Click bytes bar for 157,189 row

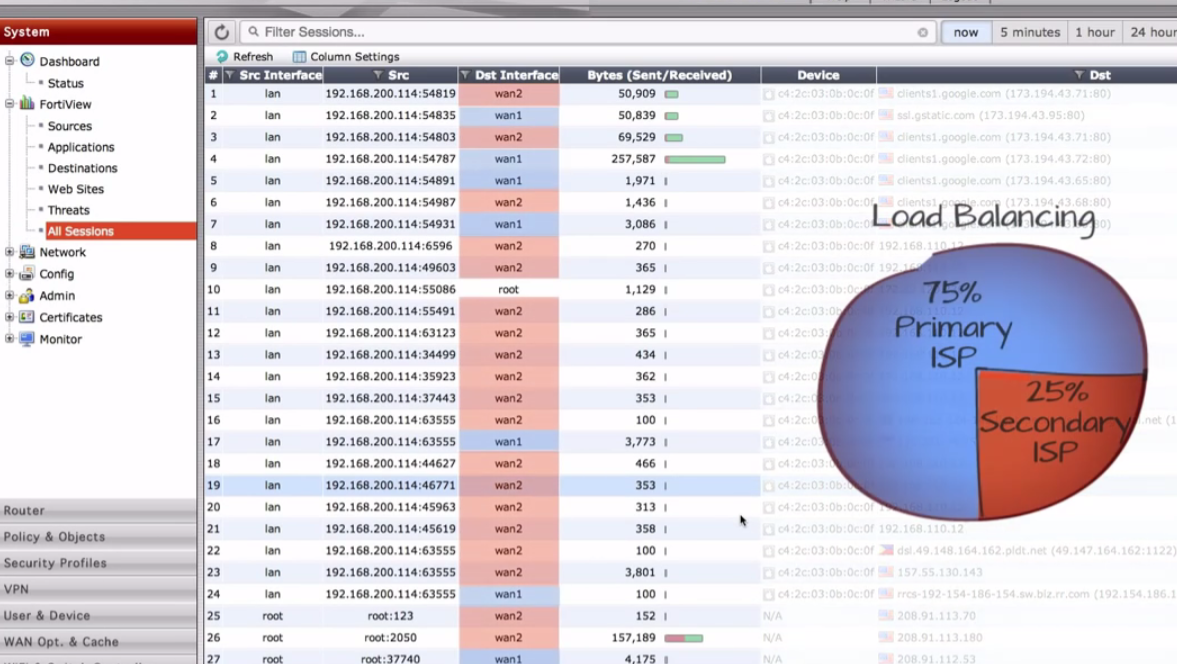684,638
